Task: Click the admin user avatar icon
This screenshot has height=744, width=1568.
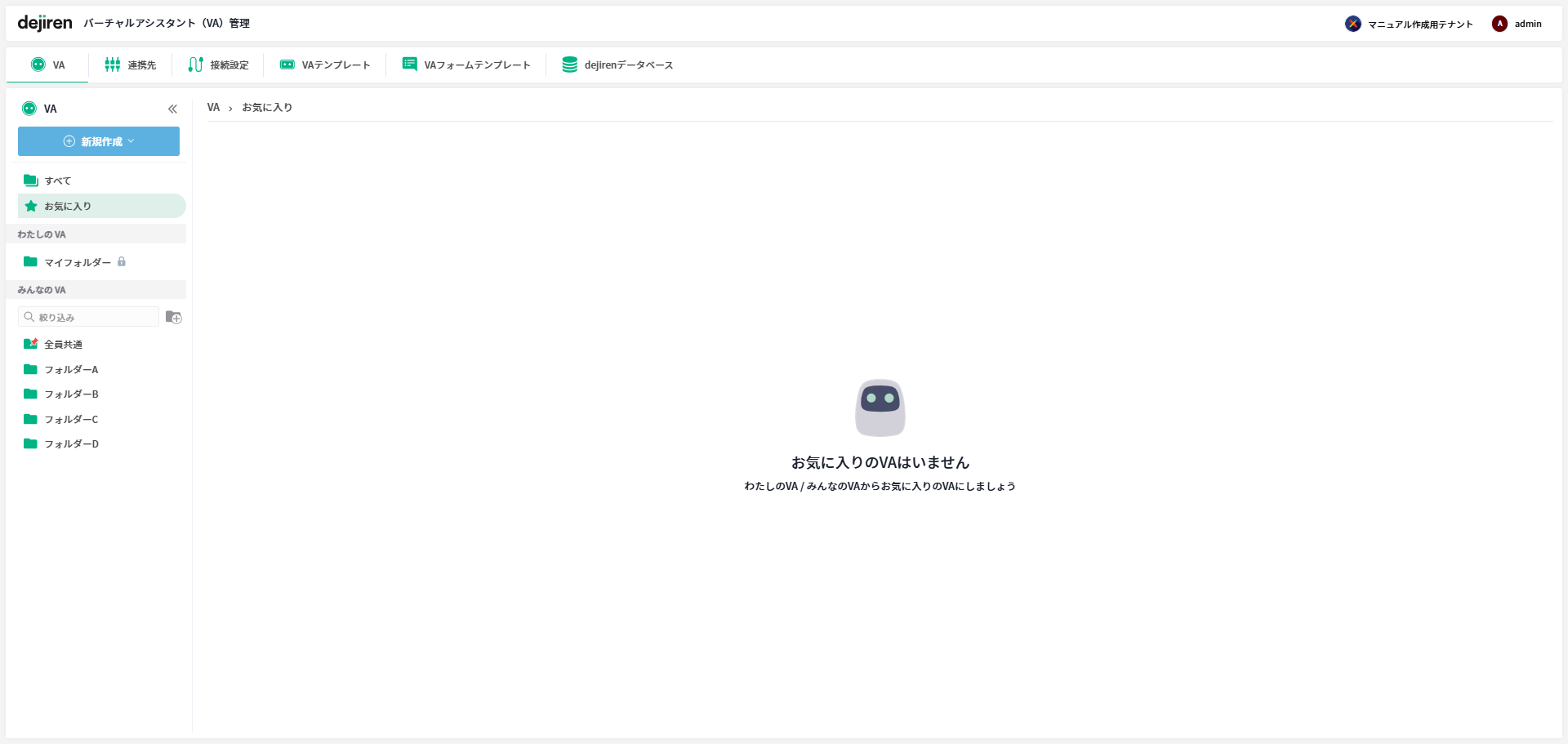Action: pyautogui.click(x=1499, y=24)
